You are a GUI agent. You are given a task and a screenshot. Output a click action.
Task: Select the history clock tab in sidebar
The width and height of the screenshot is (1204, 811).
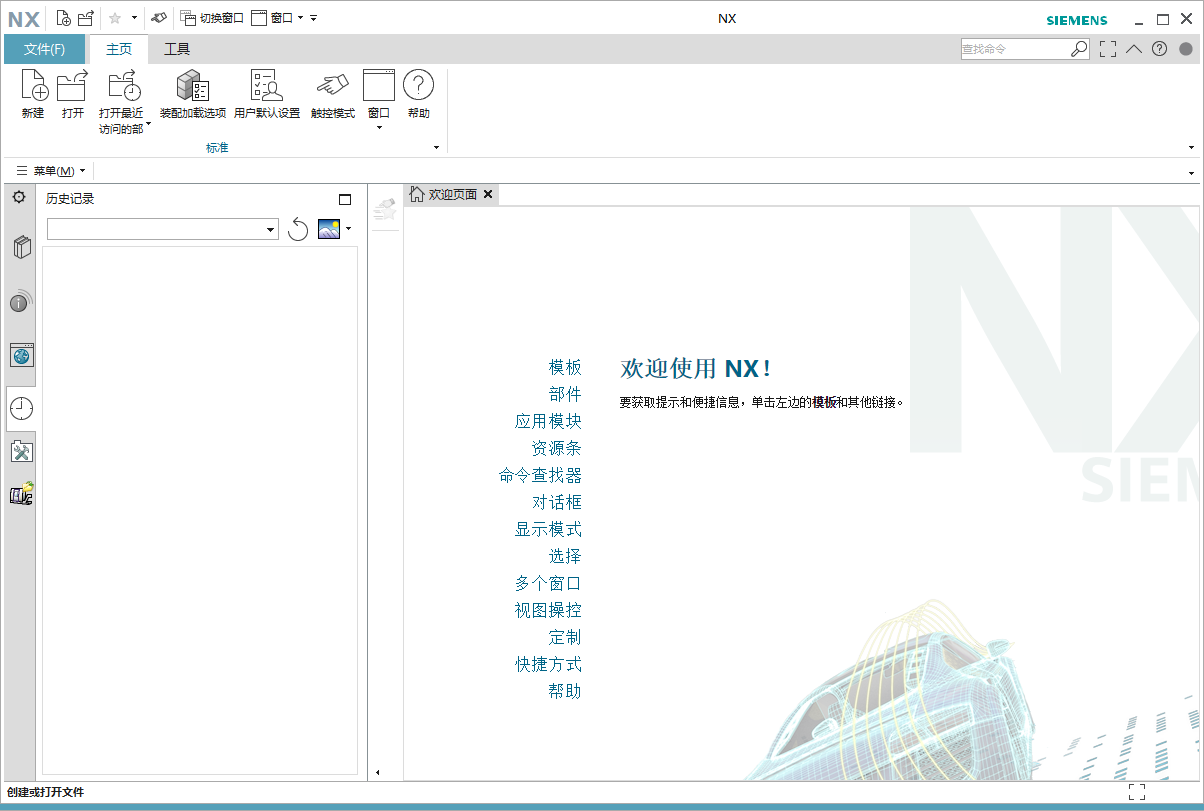click(21, 408)
